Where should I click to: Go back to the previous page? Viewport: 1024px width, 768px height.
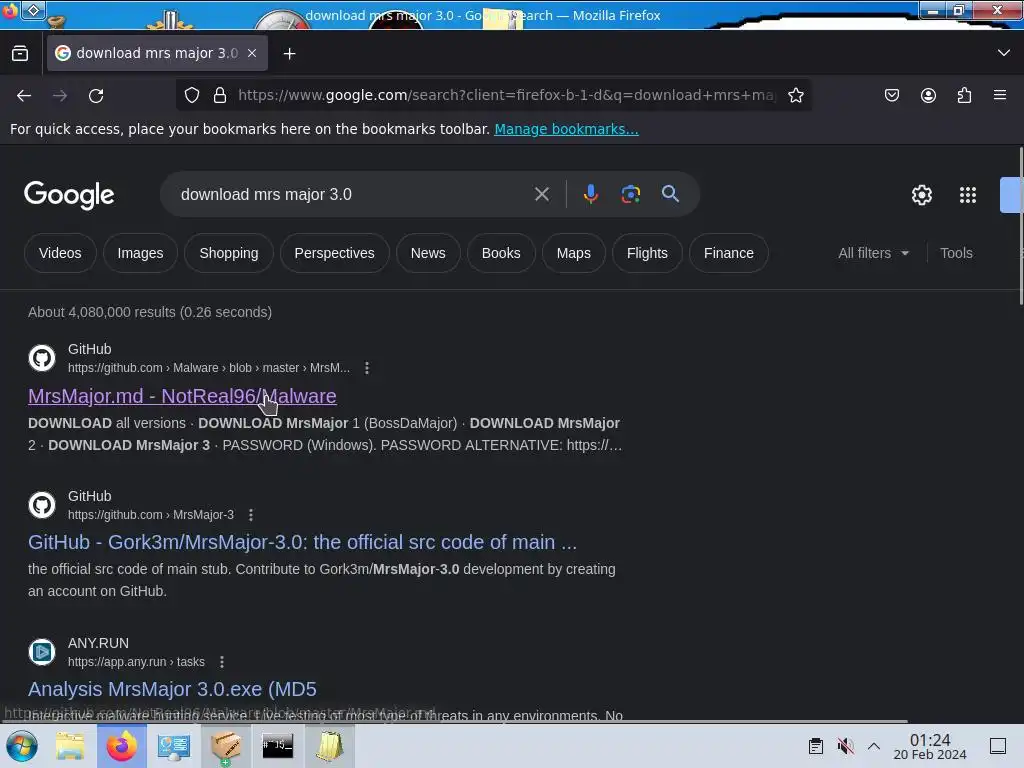point(24,96)
